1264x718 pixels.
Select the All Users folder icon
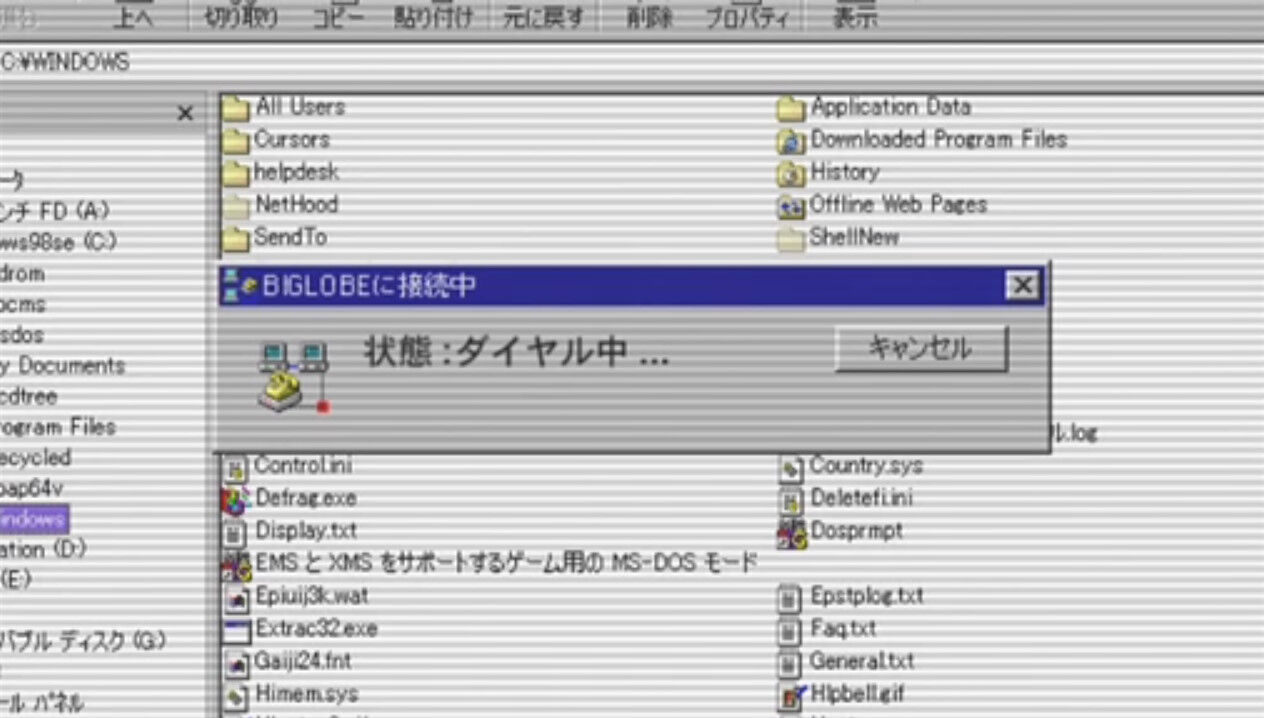click(x=235, y=108)
